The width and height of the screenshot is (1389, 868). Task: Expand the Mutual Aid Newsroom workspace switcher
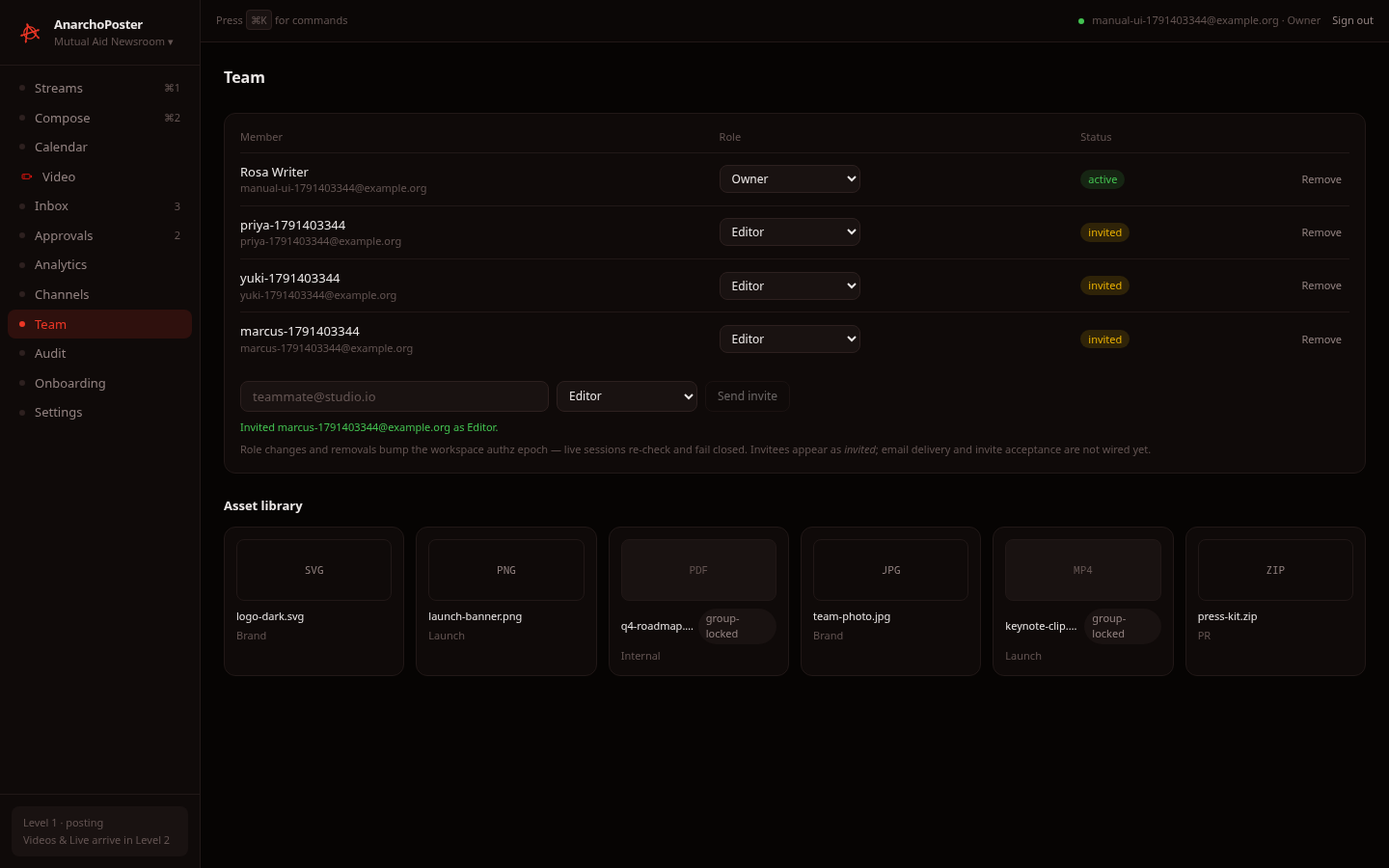click(x=114, y=41)
